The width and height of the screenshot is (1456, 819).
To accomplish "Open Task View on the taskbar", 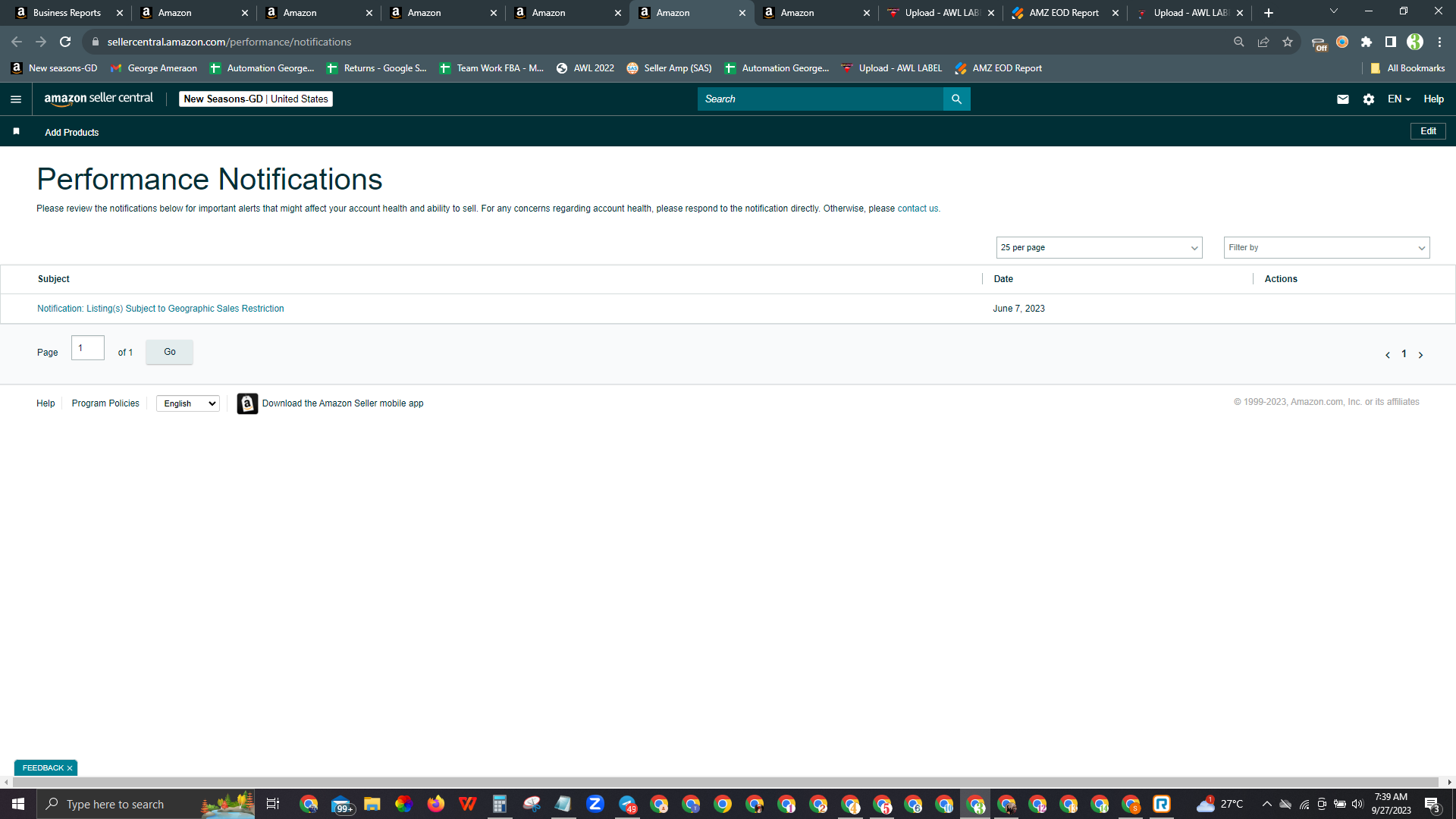I will tap(273, 804).
